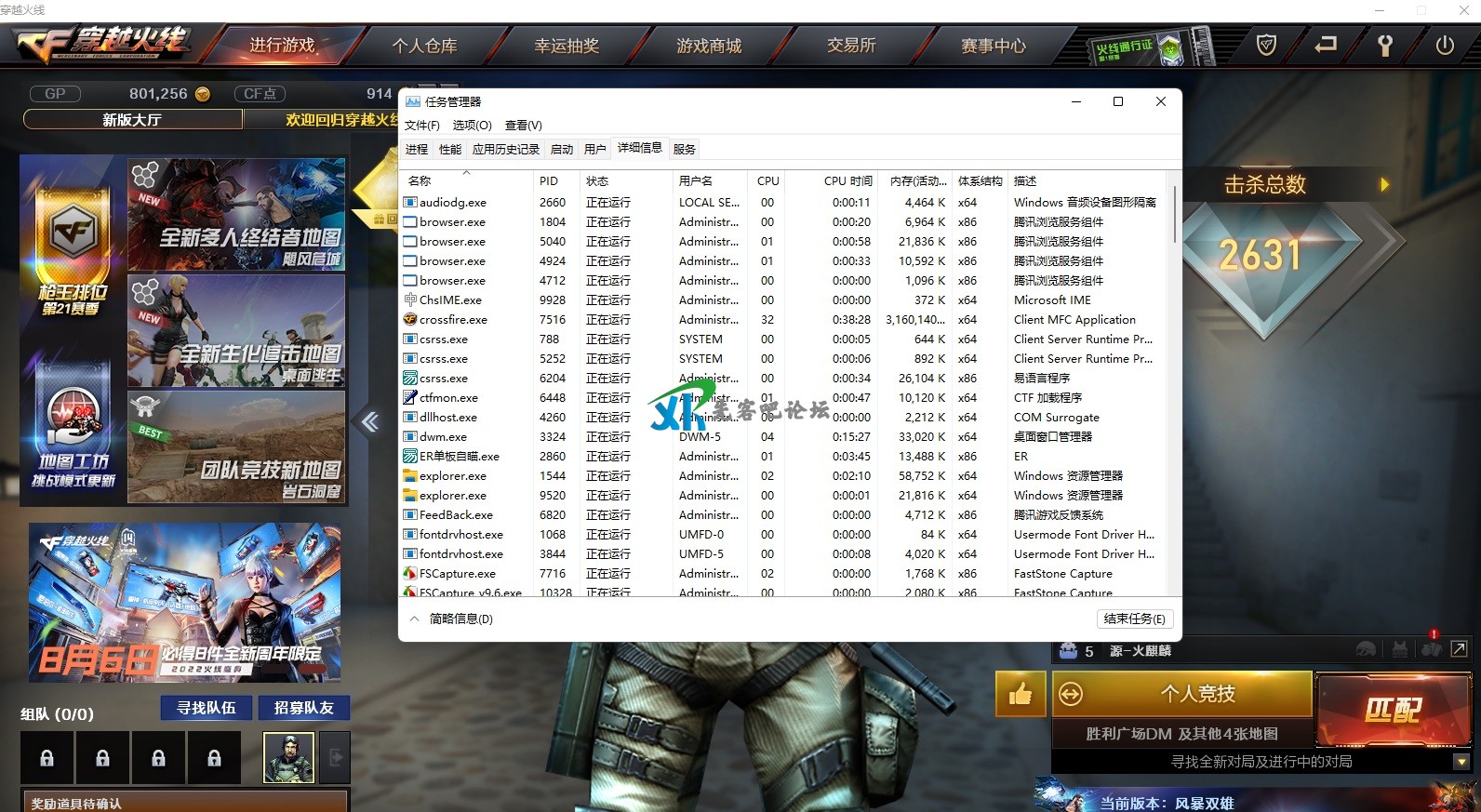Click the grenade icon with red alert
Viewport: 1481px width, 812px height.
1431,649
